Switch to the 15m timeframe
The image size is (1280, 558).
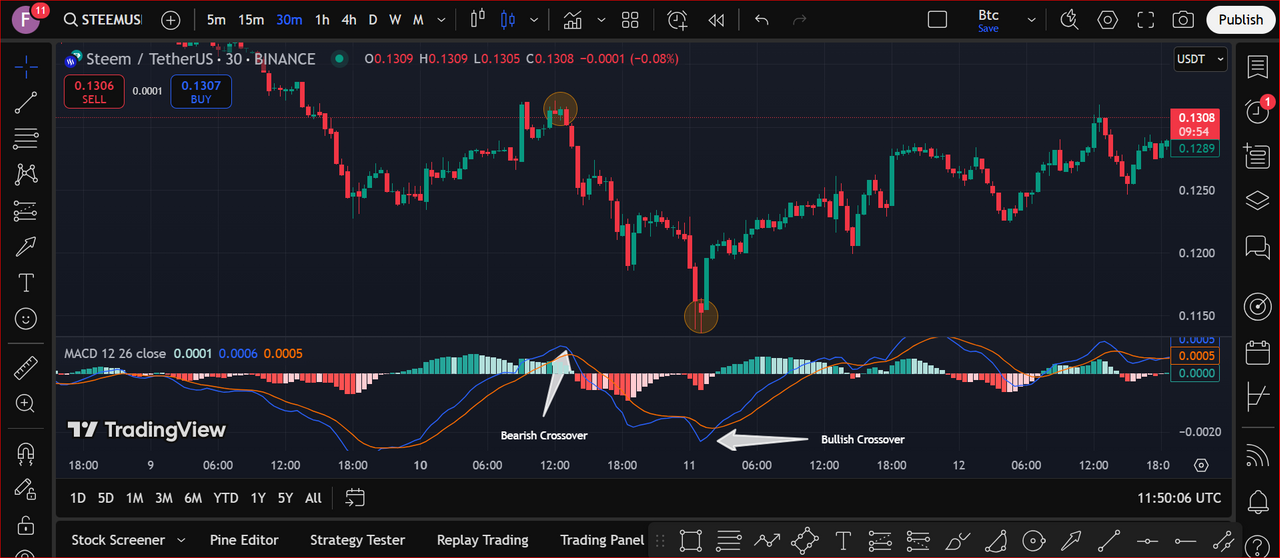[x=251, y=19]
